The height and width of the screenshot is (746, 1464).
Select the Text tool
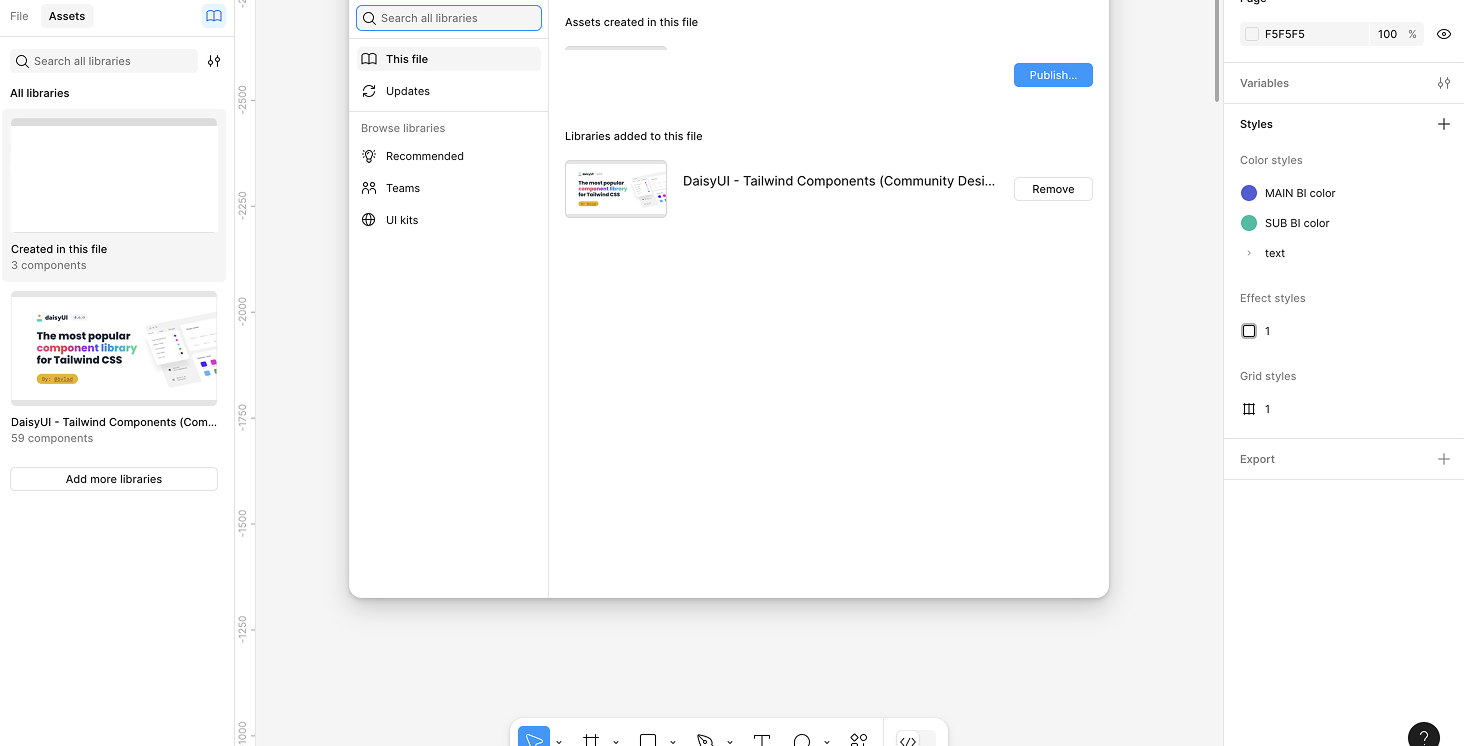762,740
